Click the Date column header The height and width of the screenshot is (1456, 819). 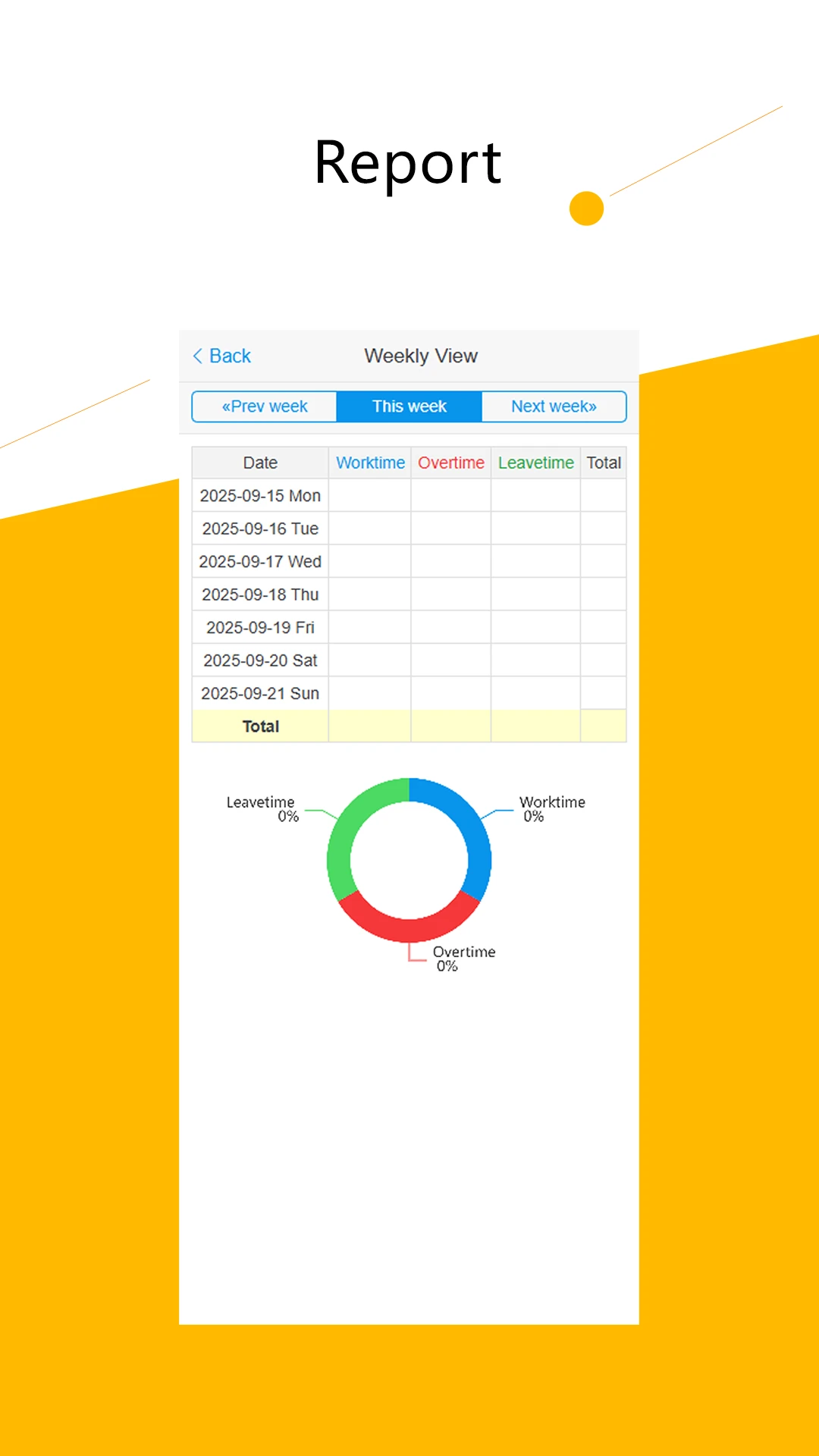coord(260,463)
